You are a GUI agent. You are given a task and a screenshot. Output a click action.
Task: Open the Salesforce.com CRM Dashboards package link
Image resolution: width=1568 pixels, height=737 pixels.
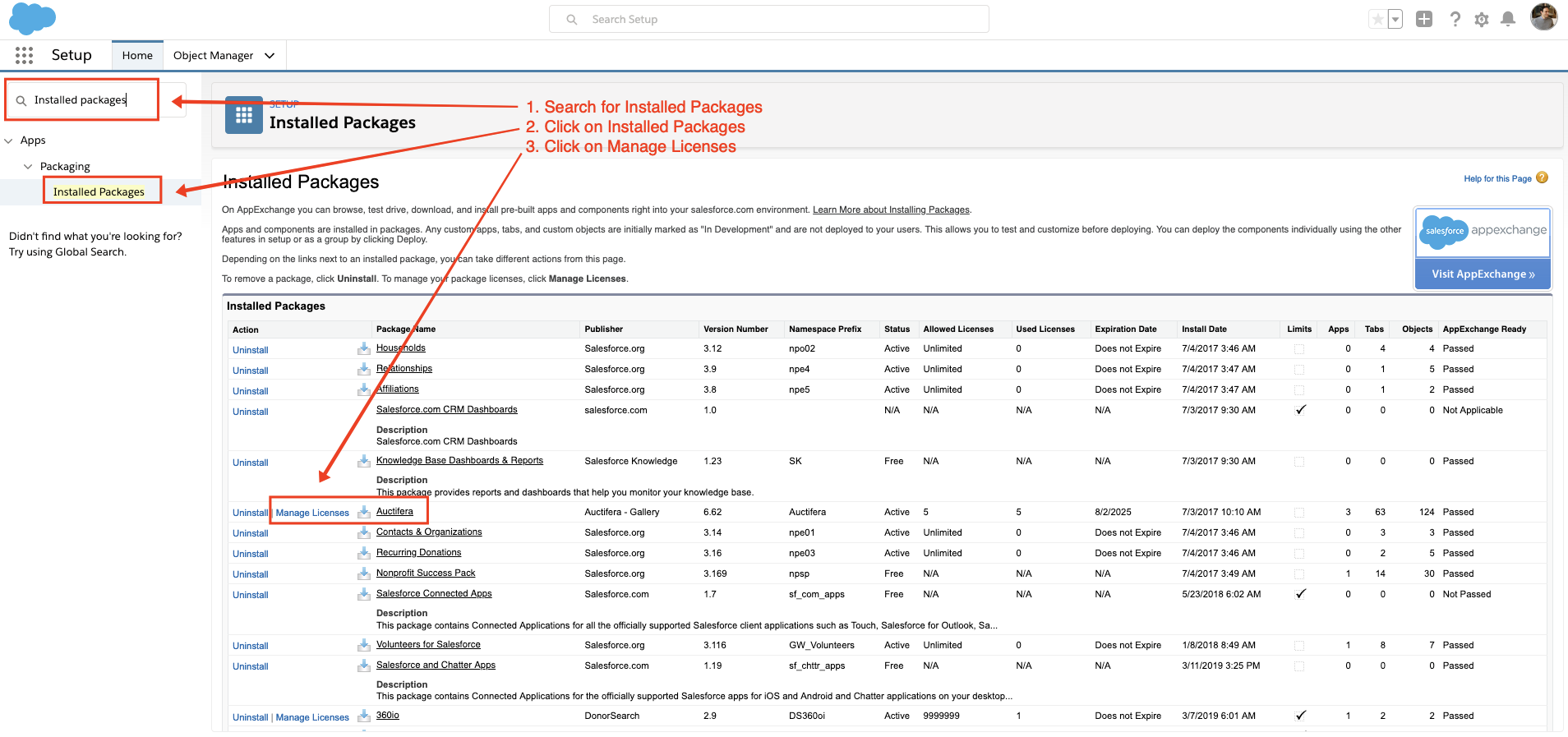click(x=447, y=409)
